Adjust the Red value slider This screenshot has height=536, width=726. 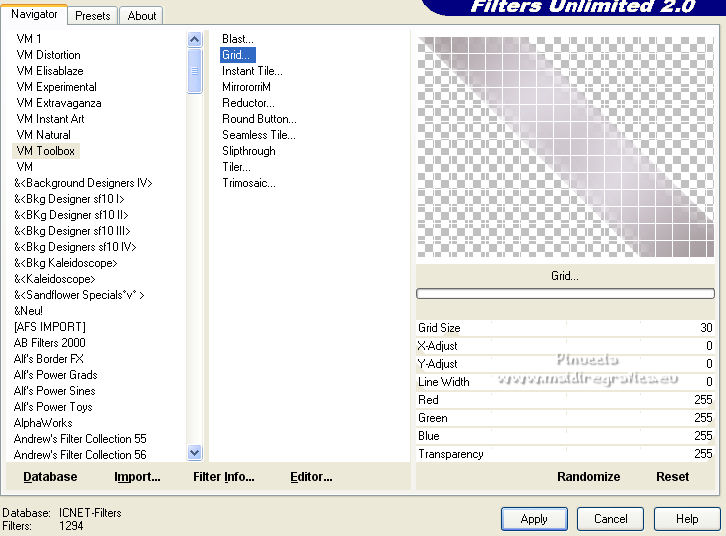click(x=565, y=400)
